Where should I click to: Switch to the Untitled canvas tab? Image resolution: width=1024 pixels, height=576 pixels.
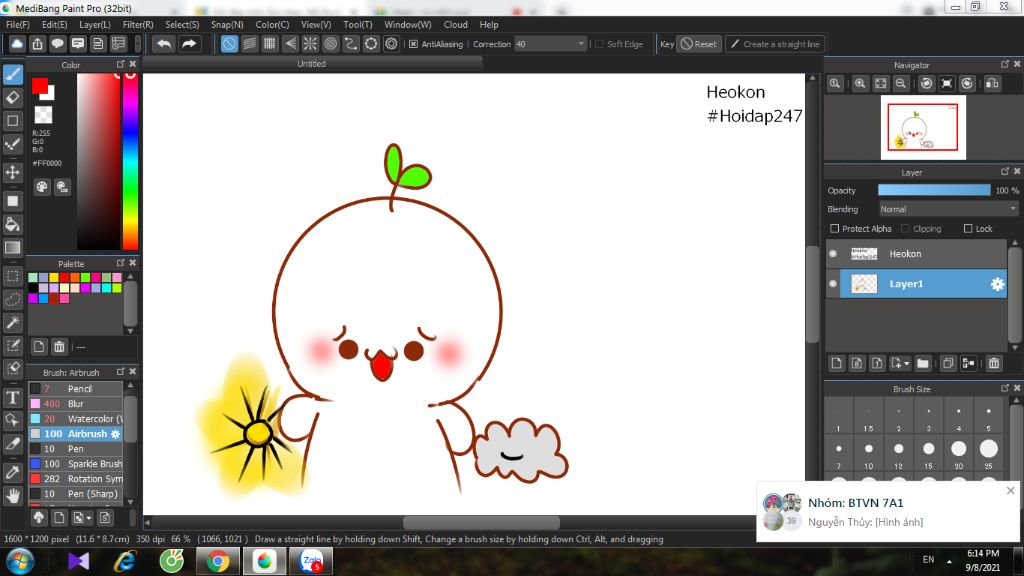coord(312,63)
